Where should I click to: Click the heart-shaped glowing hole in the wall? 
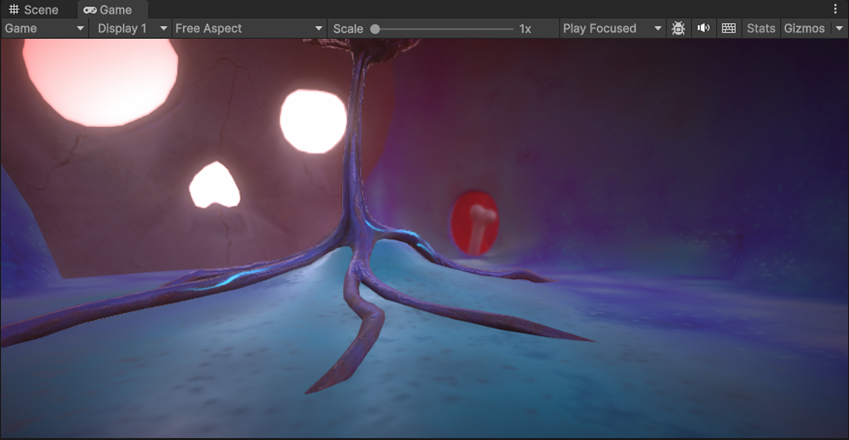(215, 185)
